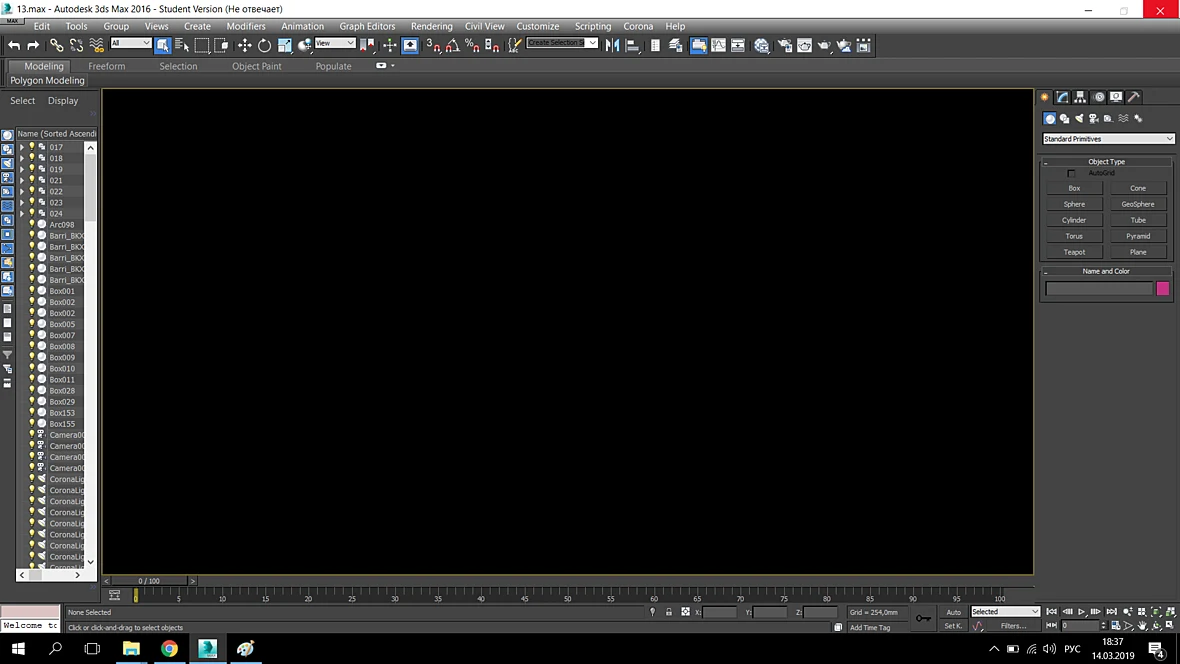The height and width of the screenshot is (664, 1180).
Task: Click the Teapot primitive button
Action: coord(1074,252)
